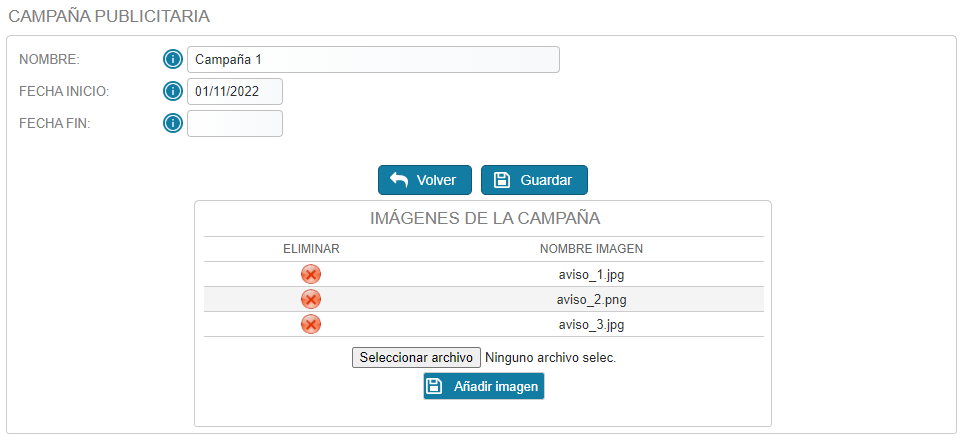Delete aviso_1.jpg with its red X icon
964x443 pixels.
(x=311, y=275)
